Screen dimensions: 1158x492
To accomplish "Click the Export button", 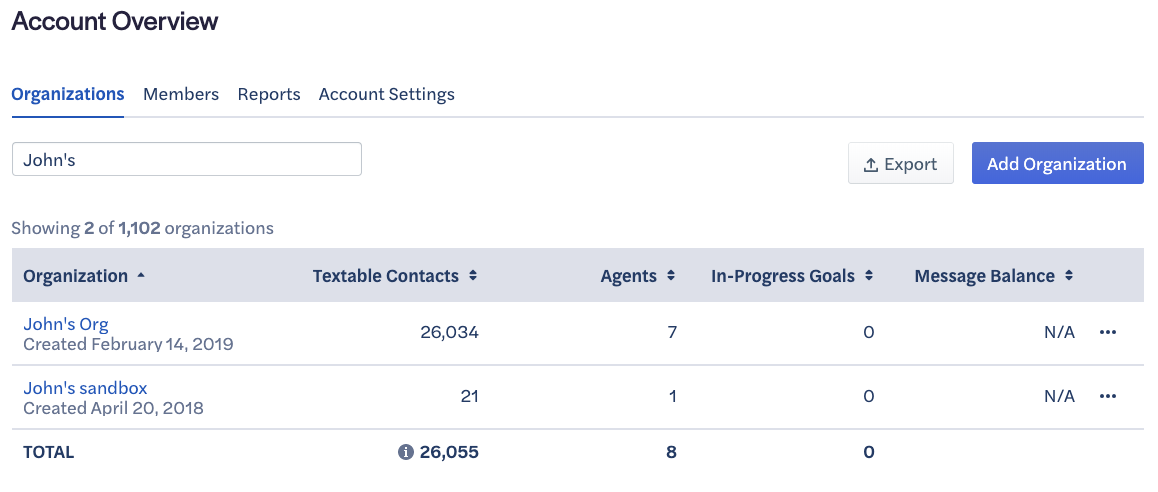I will (x=900, y=163).
